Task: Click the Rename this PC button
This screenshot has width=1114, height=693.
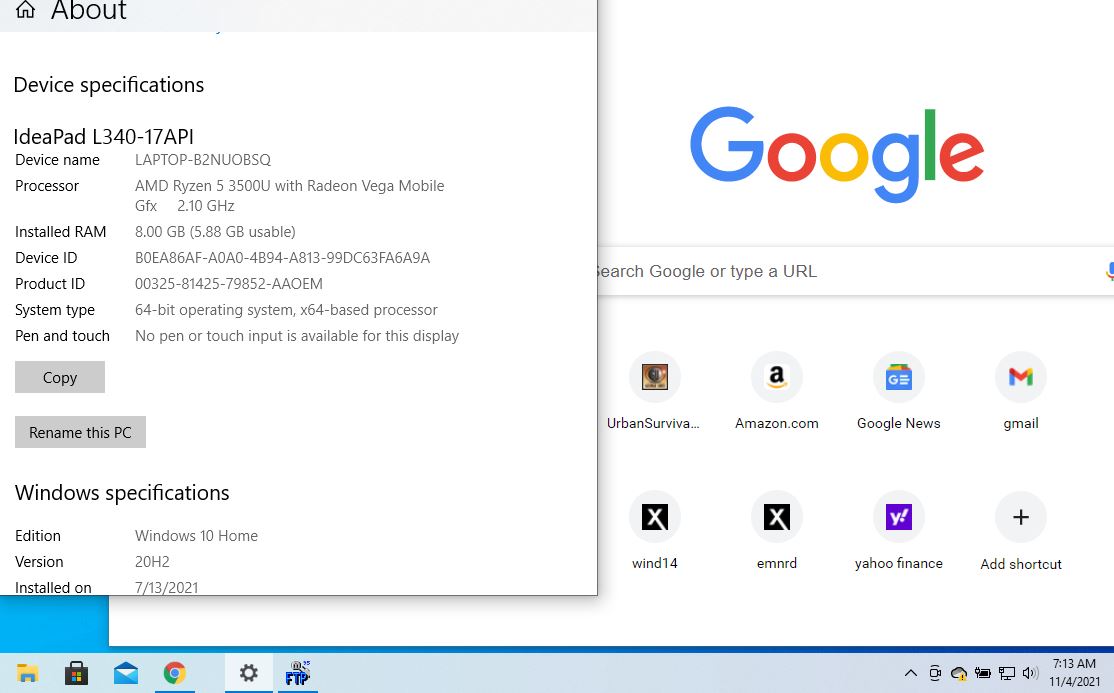Action: pos(80,432)
